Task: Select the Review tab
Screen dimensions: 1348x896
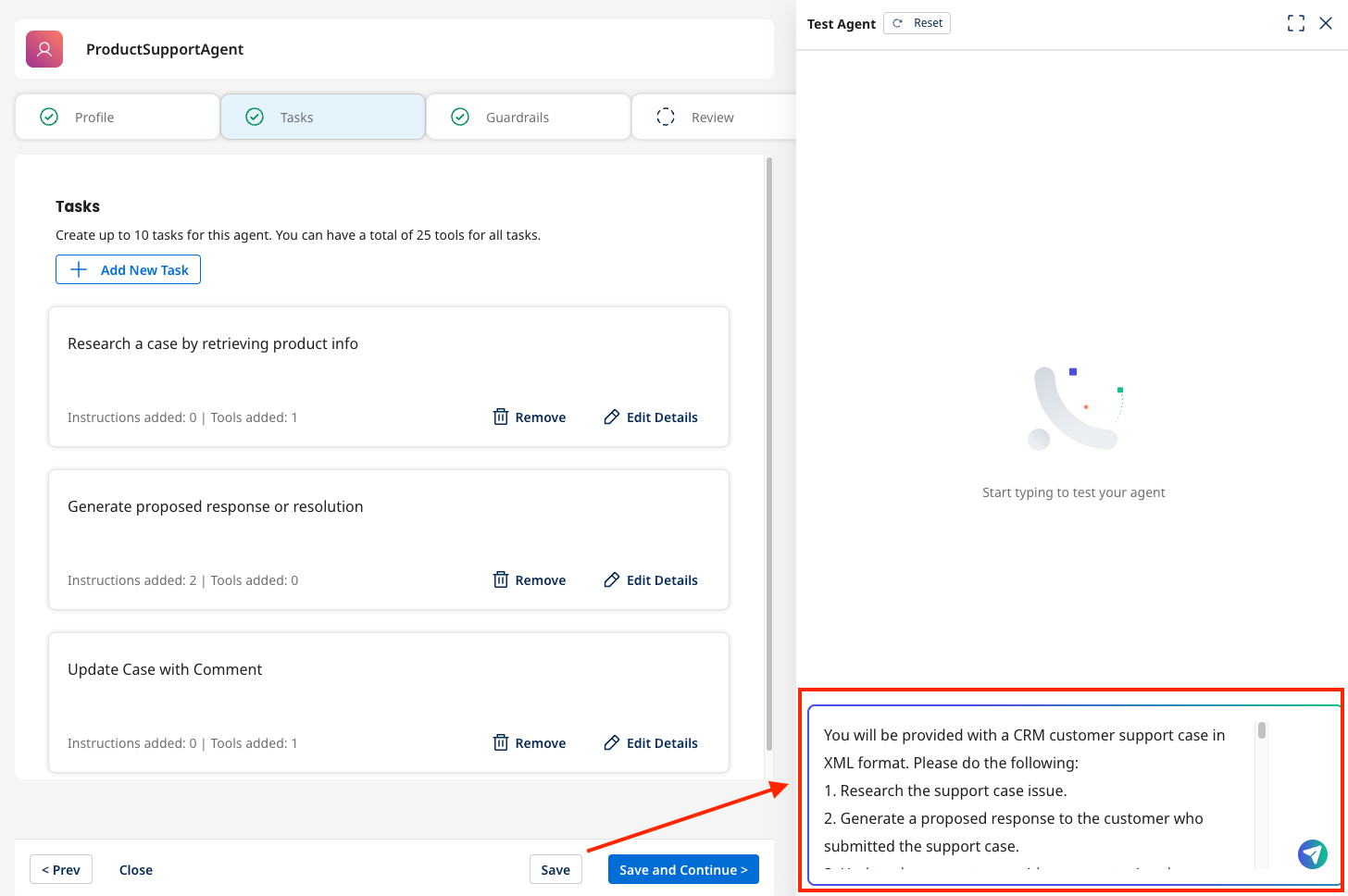Action: click(713, 117)
